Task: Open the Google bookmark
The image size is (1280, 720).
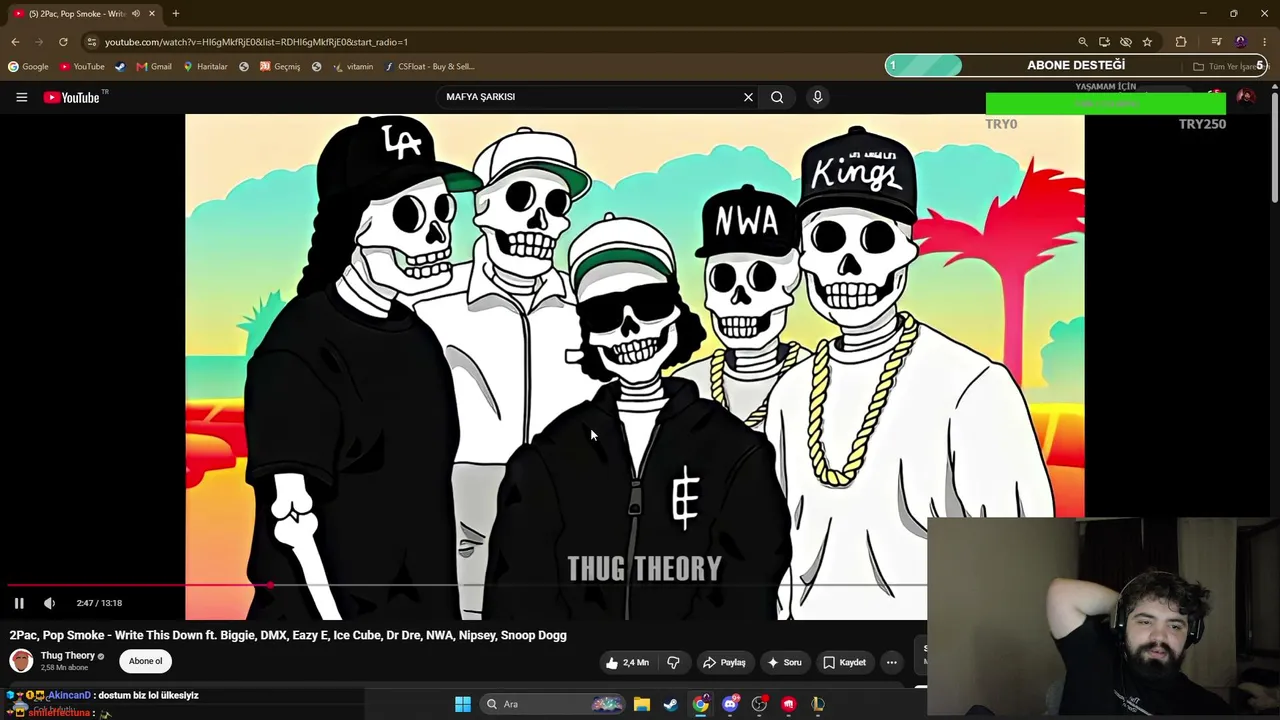Action: pos(28,67)
